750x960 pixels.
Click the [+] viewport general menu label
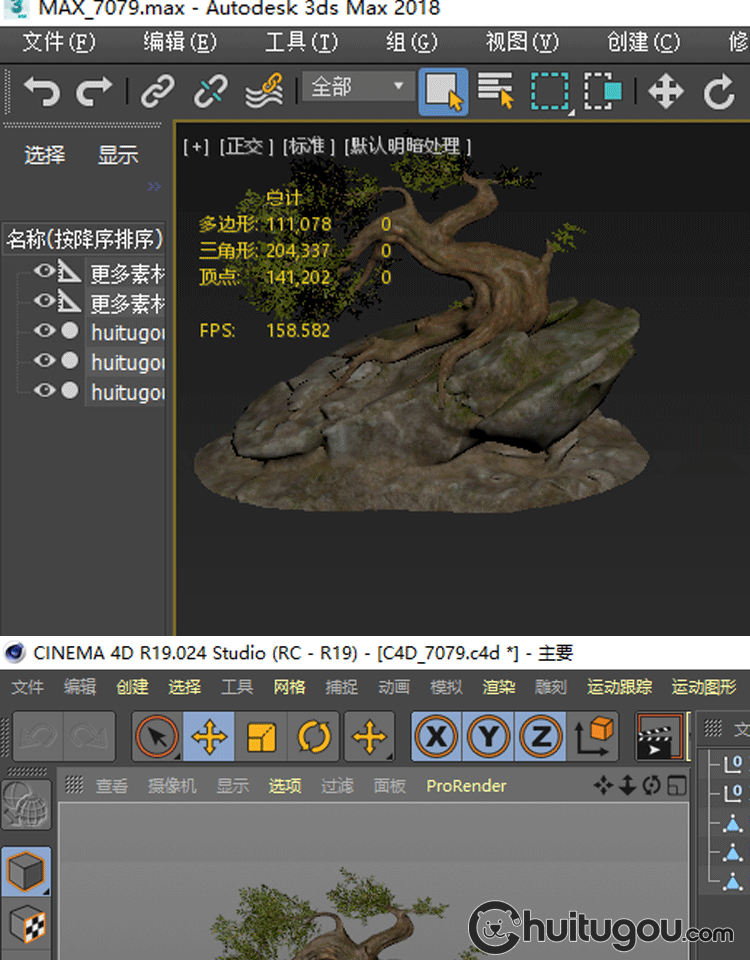(x=196, y=147)
